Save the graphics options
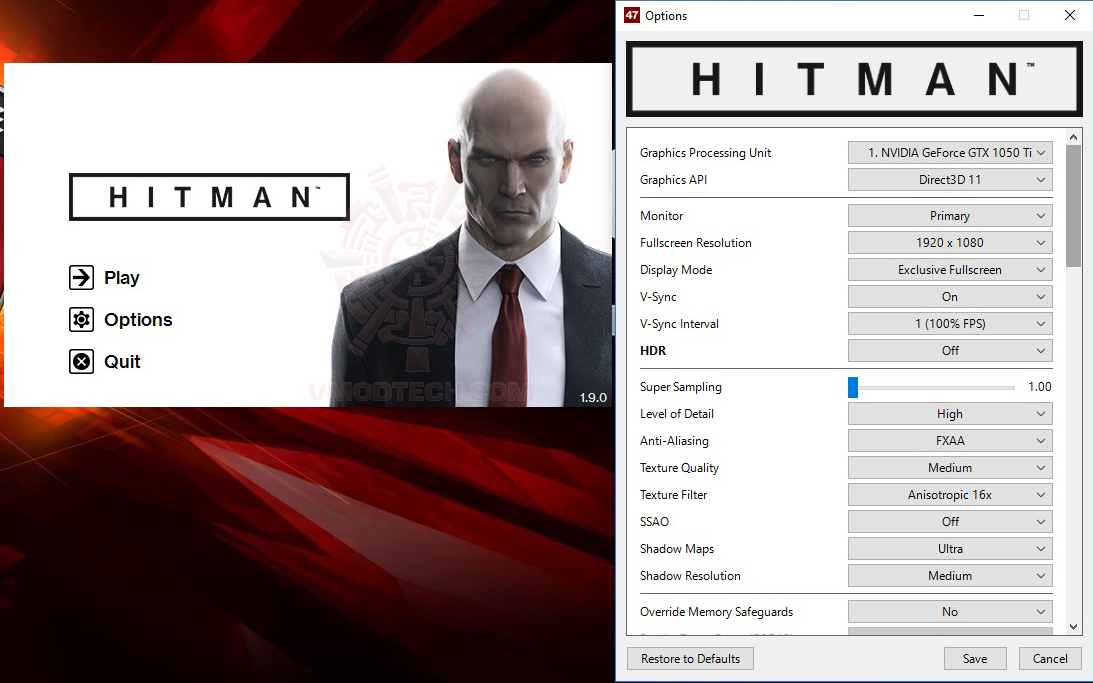This screenshot has width=1093, height=683. tap(974, 659)
